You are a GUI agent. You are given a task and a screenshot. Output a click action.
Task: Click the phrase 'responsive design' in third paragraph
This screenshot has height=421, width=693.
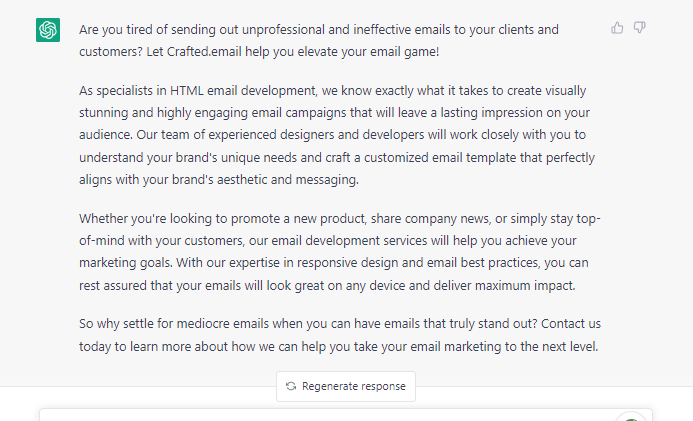(x=347, y=263)
